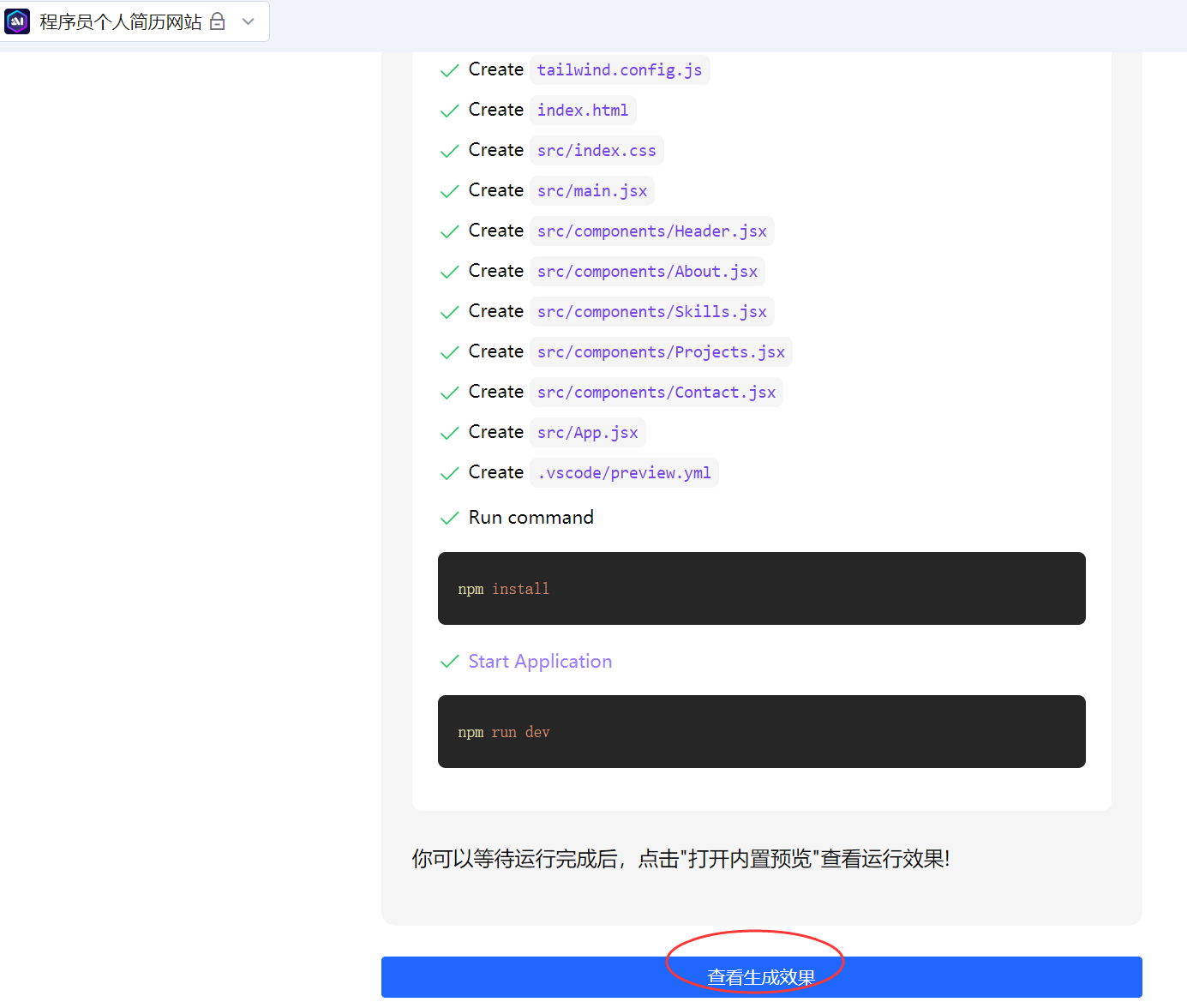The image size is (1187, 1008).
Task: Select src/components/Skills.jsx file
Action: tap(651, 312)
